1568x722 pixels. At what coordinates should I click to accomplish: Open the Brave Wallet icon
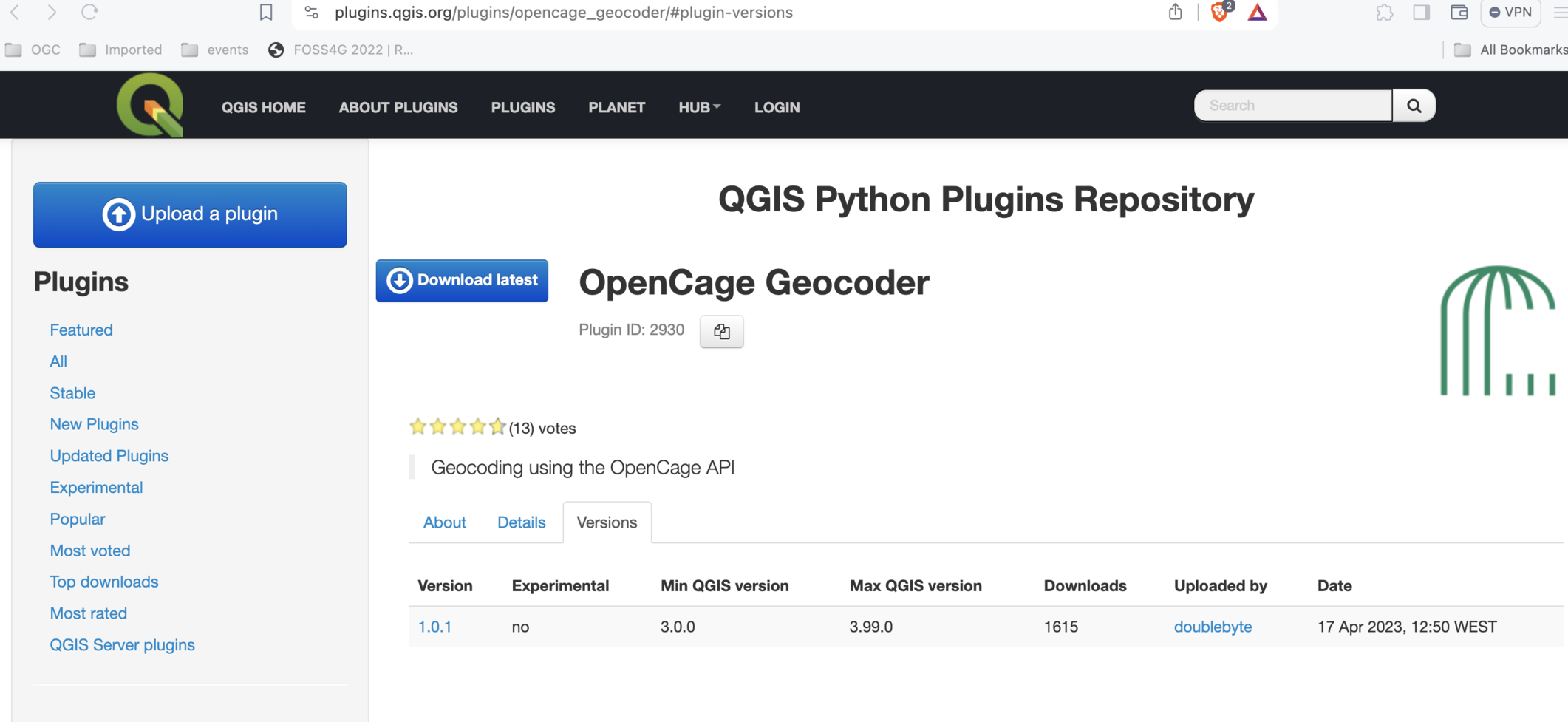pos(1459,13)
